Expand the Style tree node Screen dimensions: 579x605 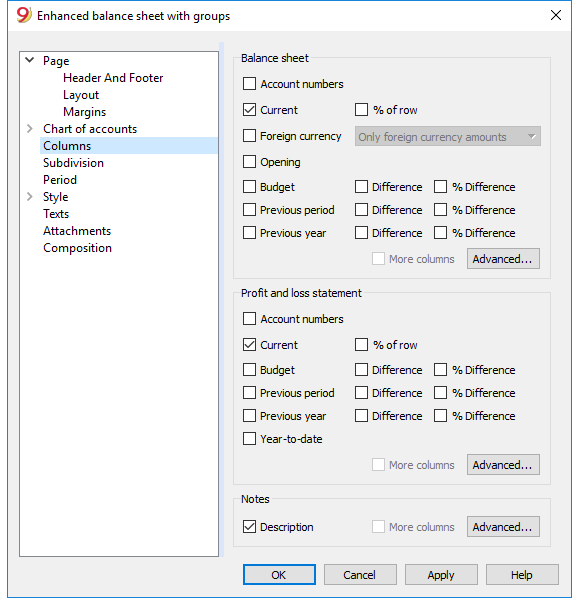pyautogui.click(x=29, y=196)
